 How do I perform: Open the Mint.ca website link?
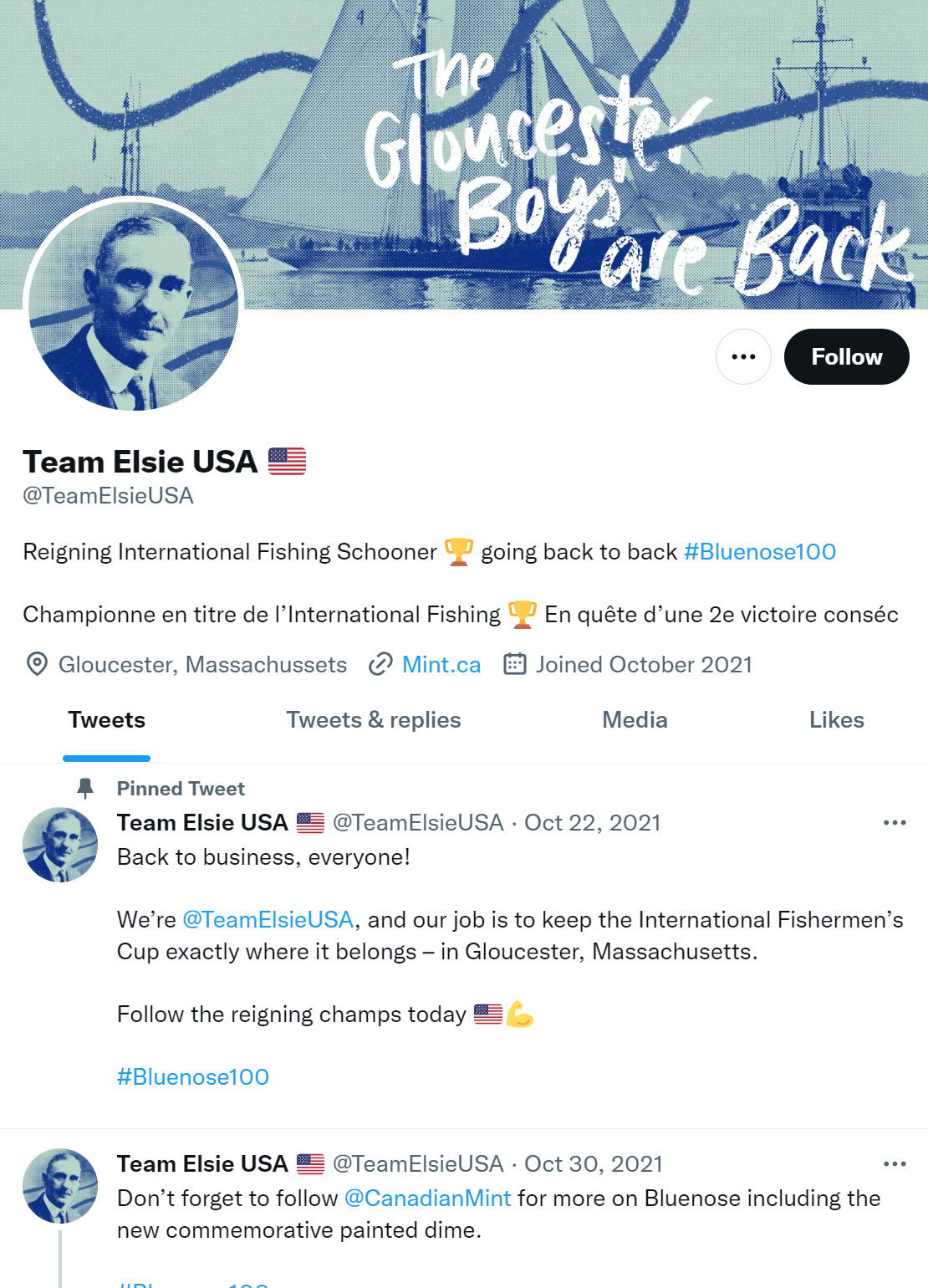coord(441,665)
